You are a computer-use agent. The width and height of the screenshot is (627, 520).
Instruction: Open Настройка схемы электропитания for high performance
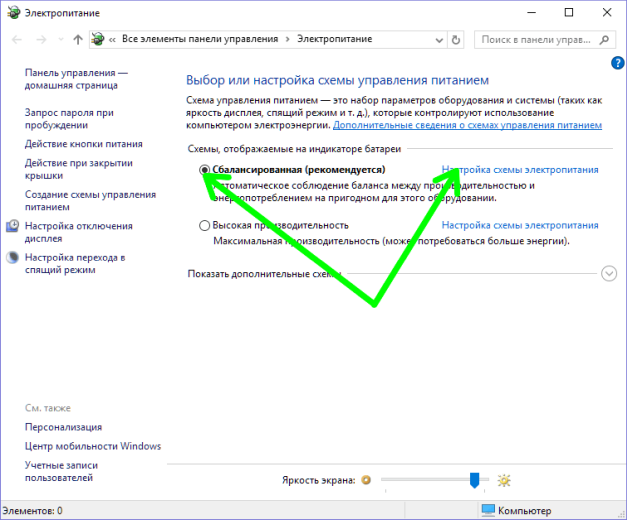click(520, 225)
